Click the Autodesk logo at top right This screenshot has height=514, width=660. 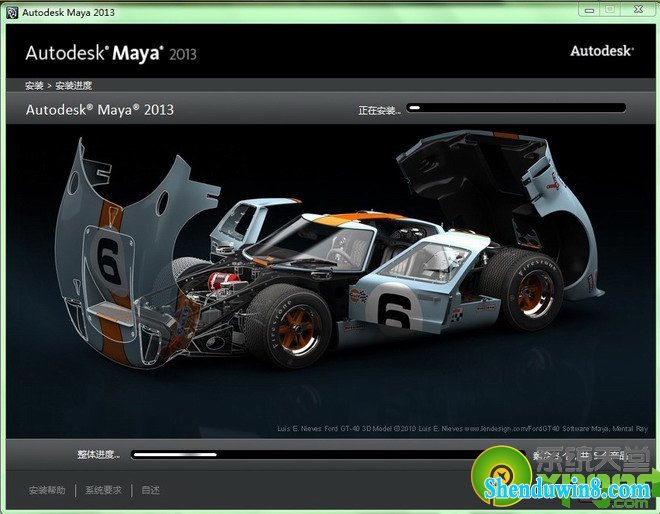pos(602,51)
